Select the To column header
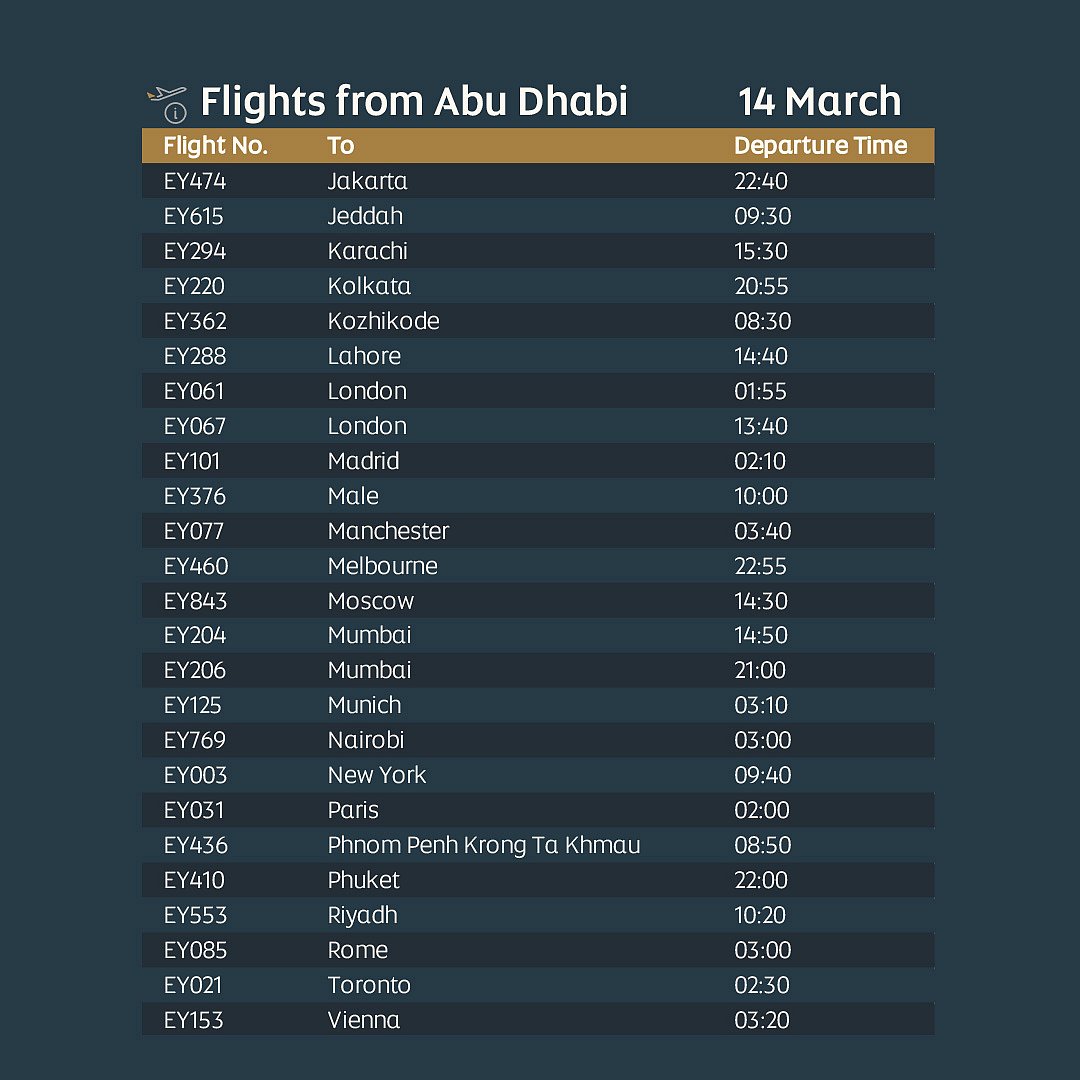Screen dimensions: 1080x1080 click(341, 146)
